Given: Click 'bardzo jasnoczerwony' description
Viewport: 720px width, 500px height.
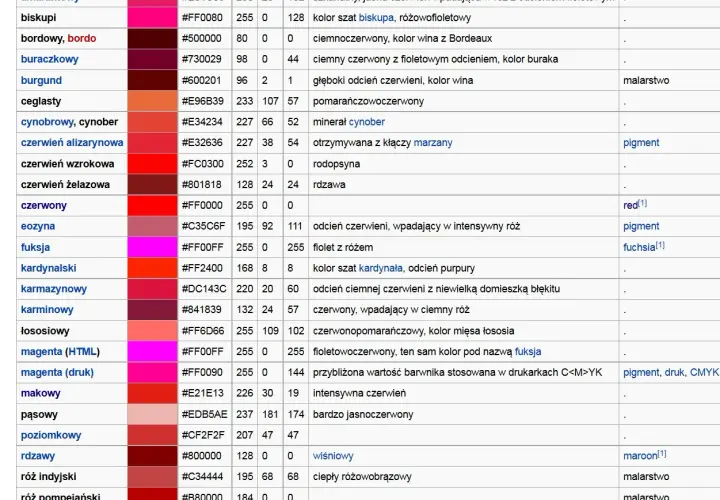Looking at the screenshot, I should coord(363,415).
